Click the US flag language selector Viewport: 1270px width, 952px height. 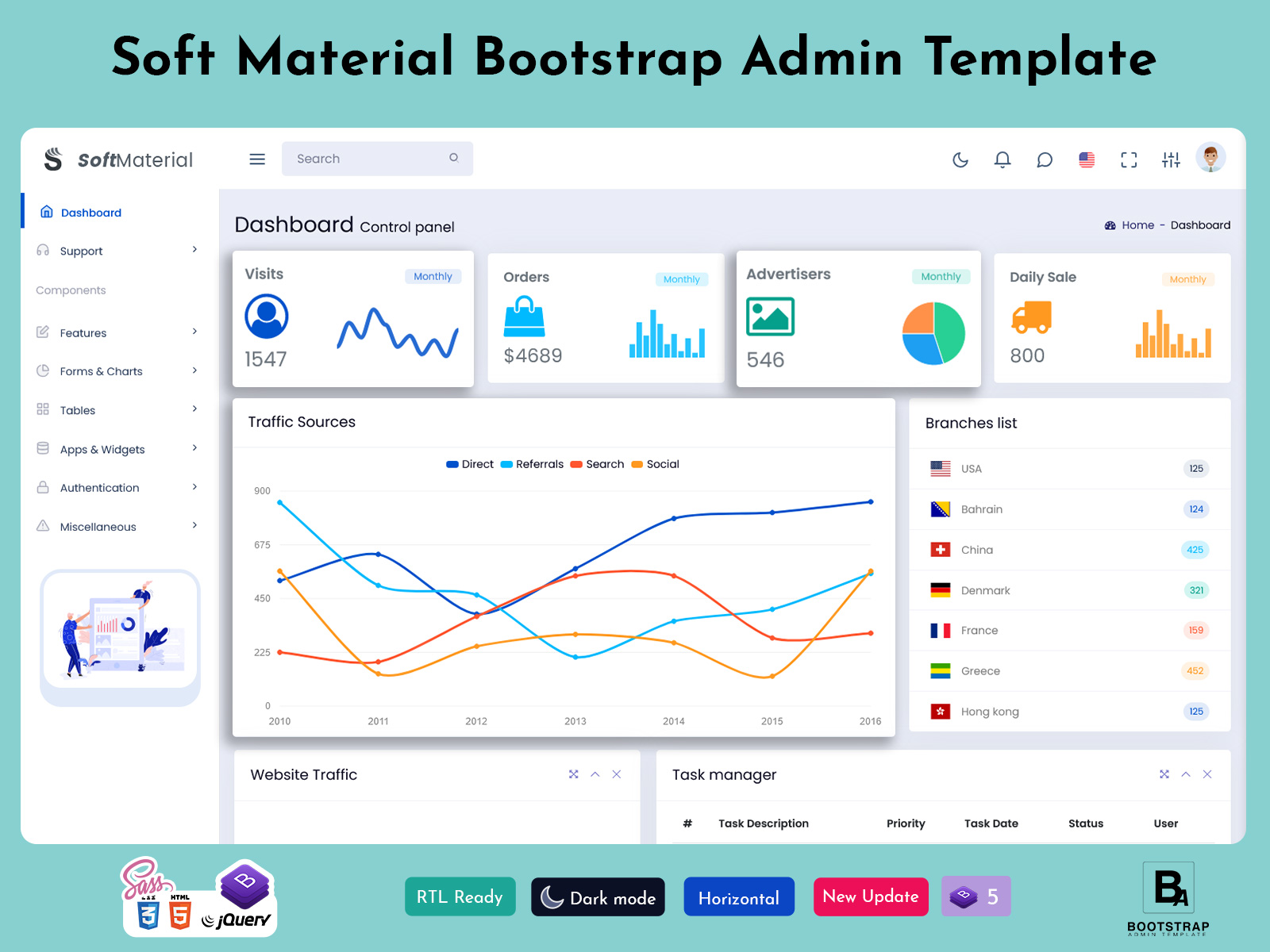click(x=1087, y=159)
